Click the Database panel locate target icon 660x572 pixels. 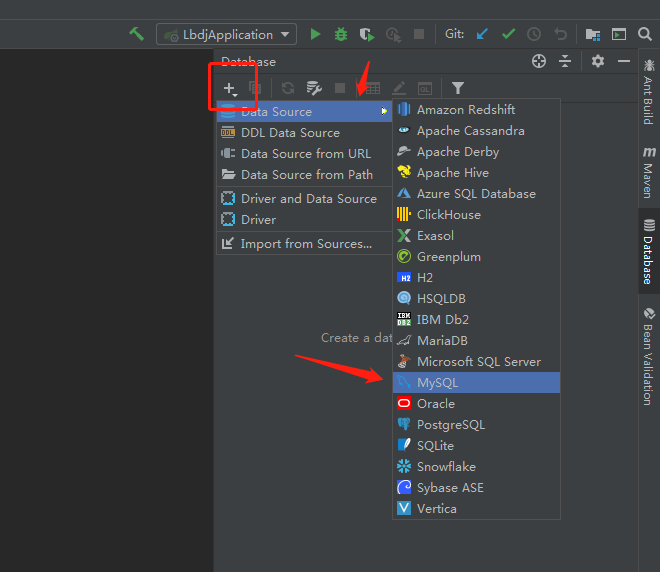(539, 61)
